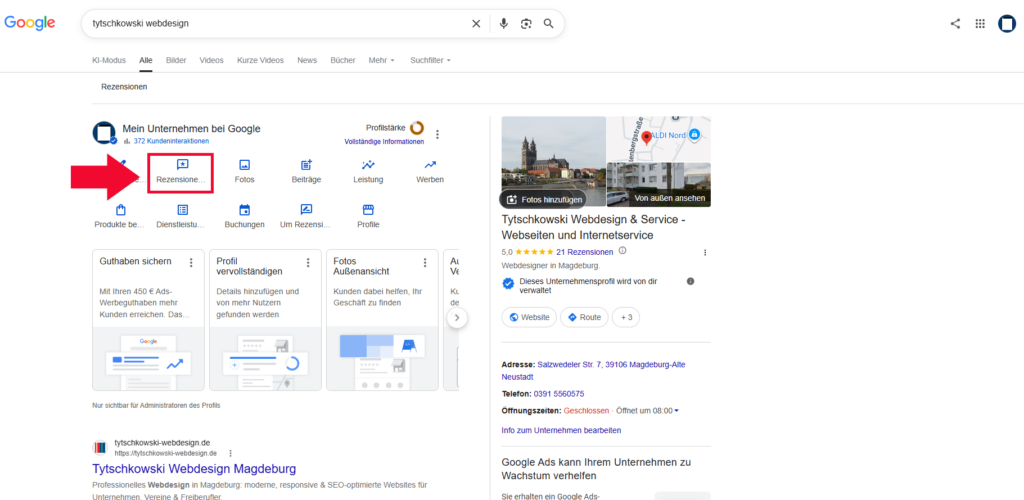This screenshot has height=500, width=1024.
Task: Select the Beiträge posts icon
Action: [x=306, y=164]
